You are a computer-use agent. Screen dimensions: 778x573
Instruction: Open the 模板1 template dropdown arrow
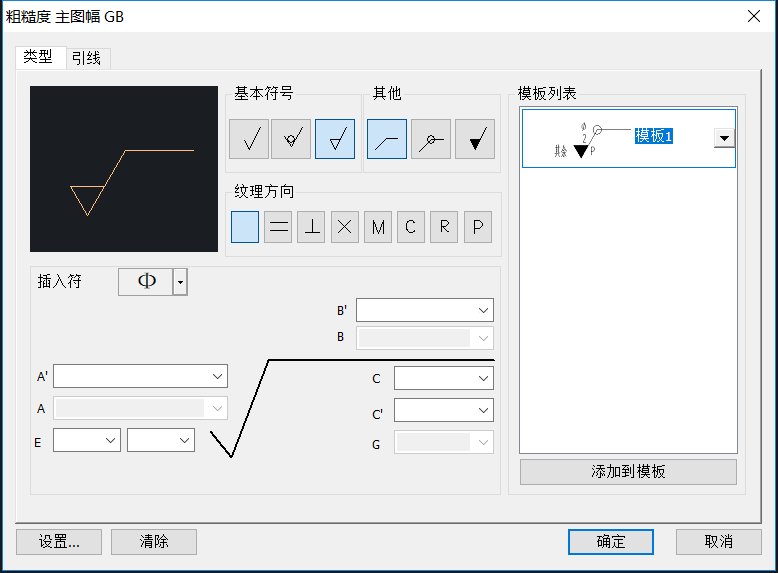724,138
